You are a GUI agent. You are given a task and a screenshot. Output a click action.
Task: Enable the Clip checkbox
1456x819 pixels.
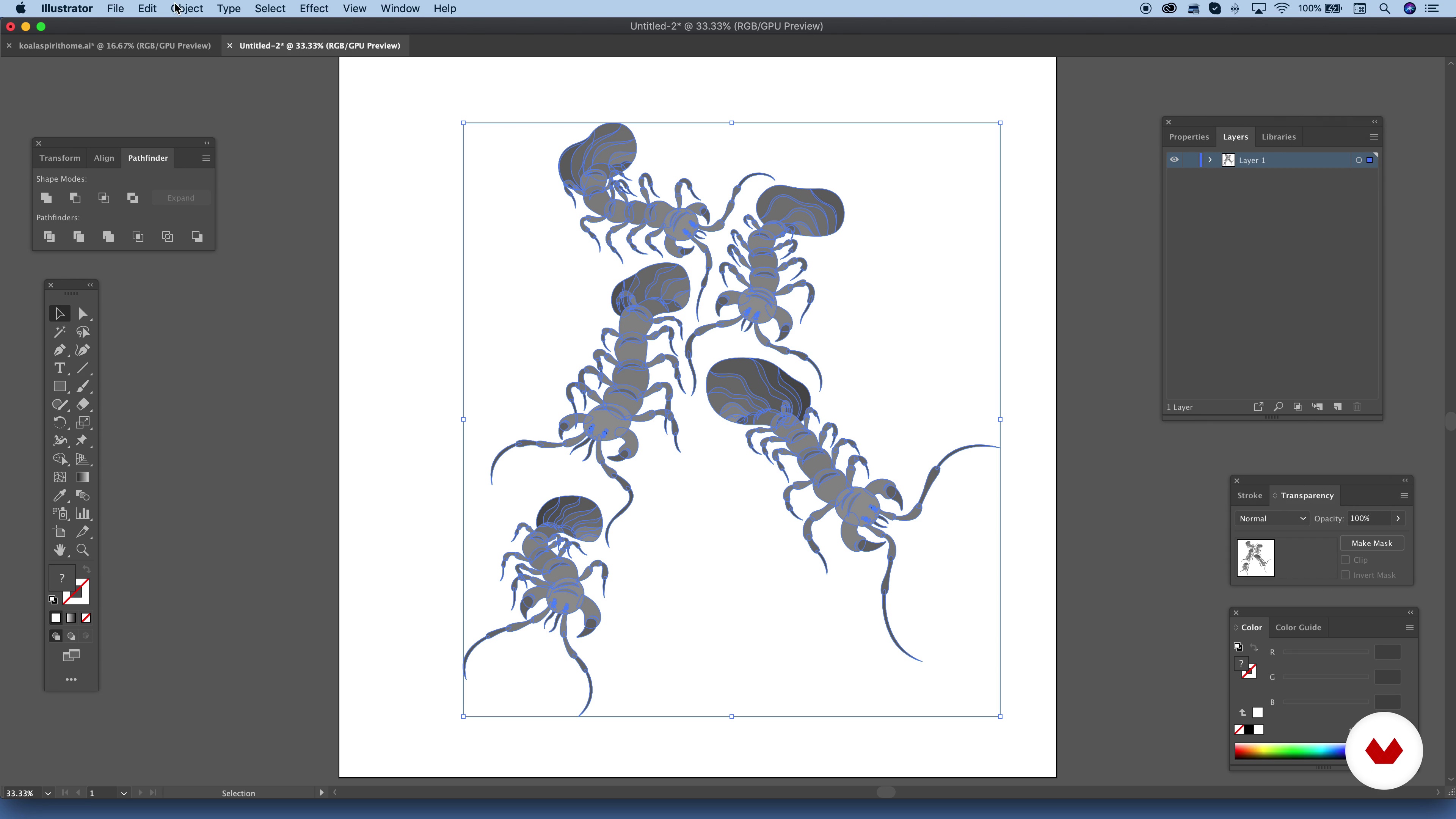tap(1345, 560)
